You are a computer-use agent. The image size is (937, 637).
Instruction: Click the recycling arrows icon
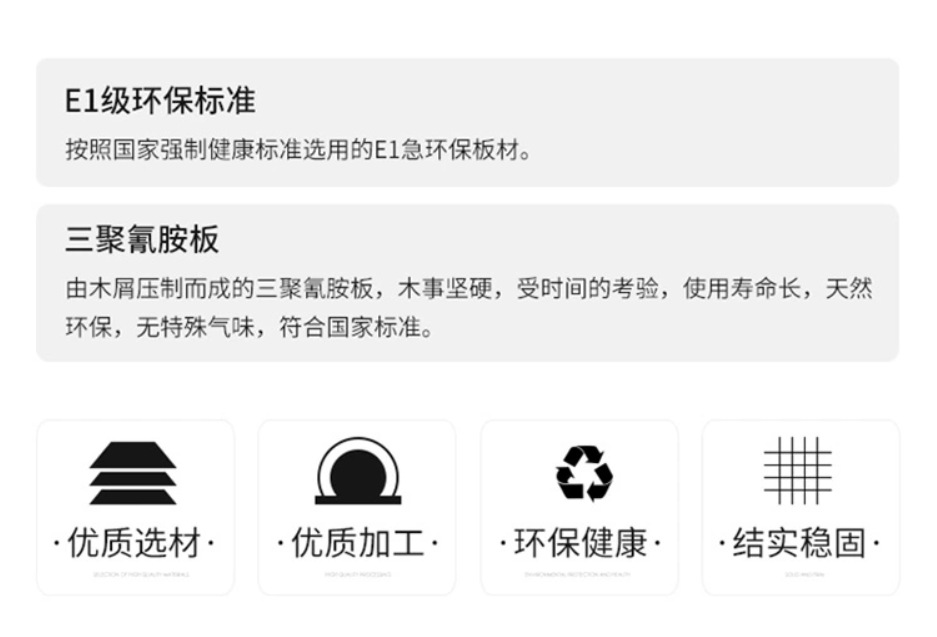coord(584,473)
